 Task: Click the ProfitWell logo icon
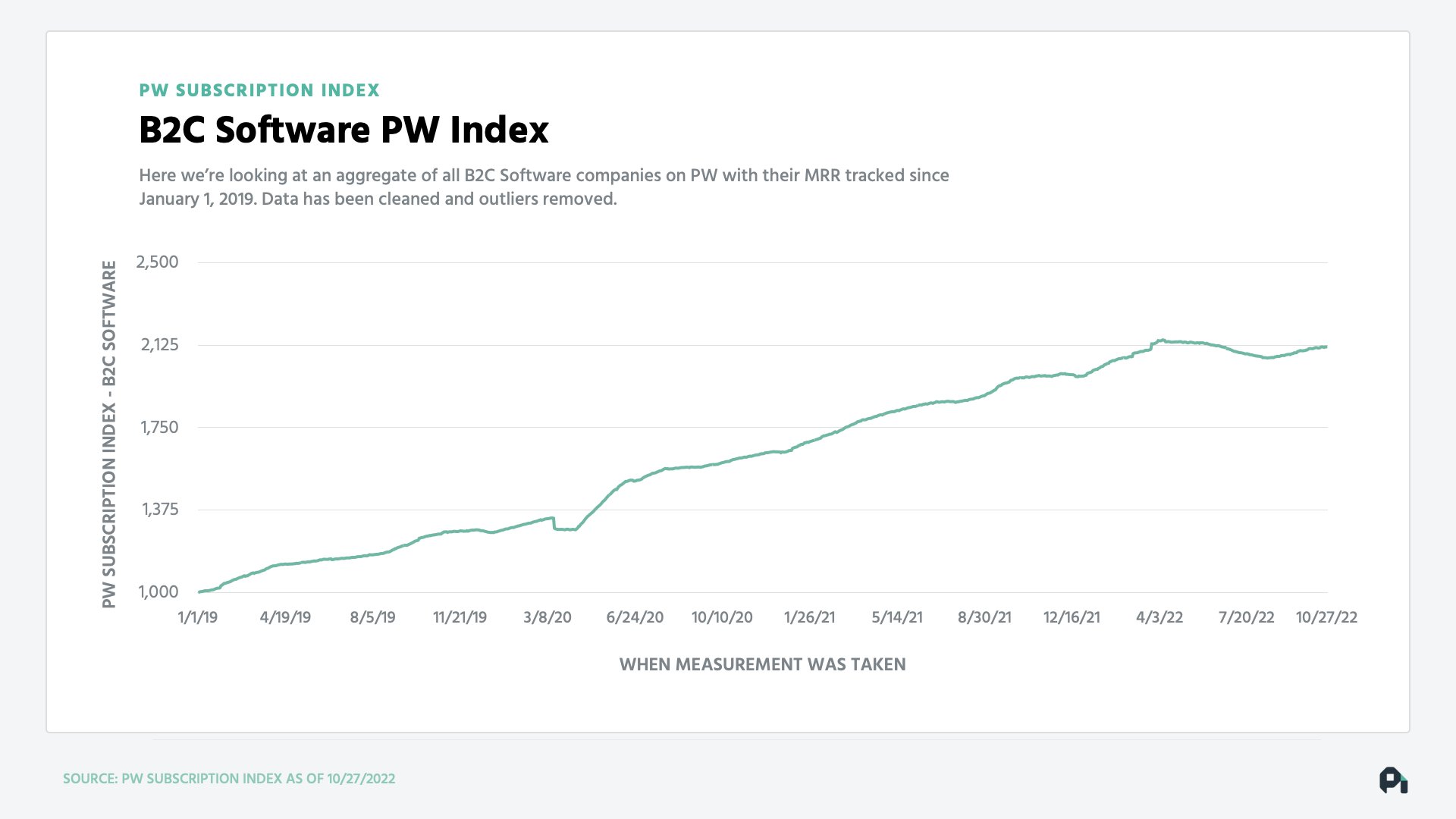[x=1393, y=780]
